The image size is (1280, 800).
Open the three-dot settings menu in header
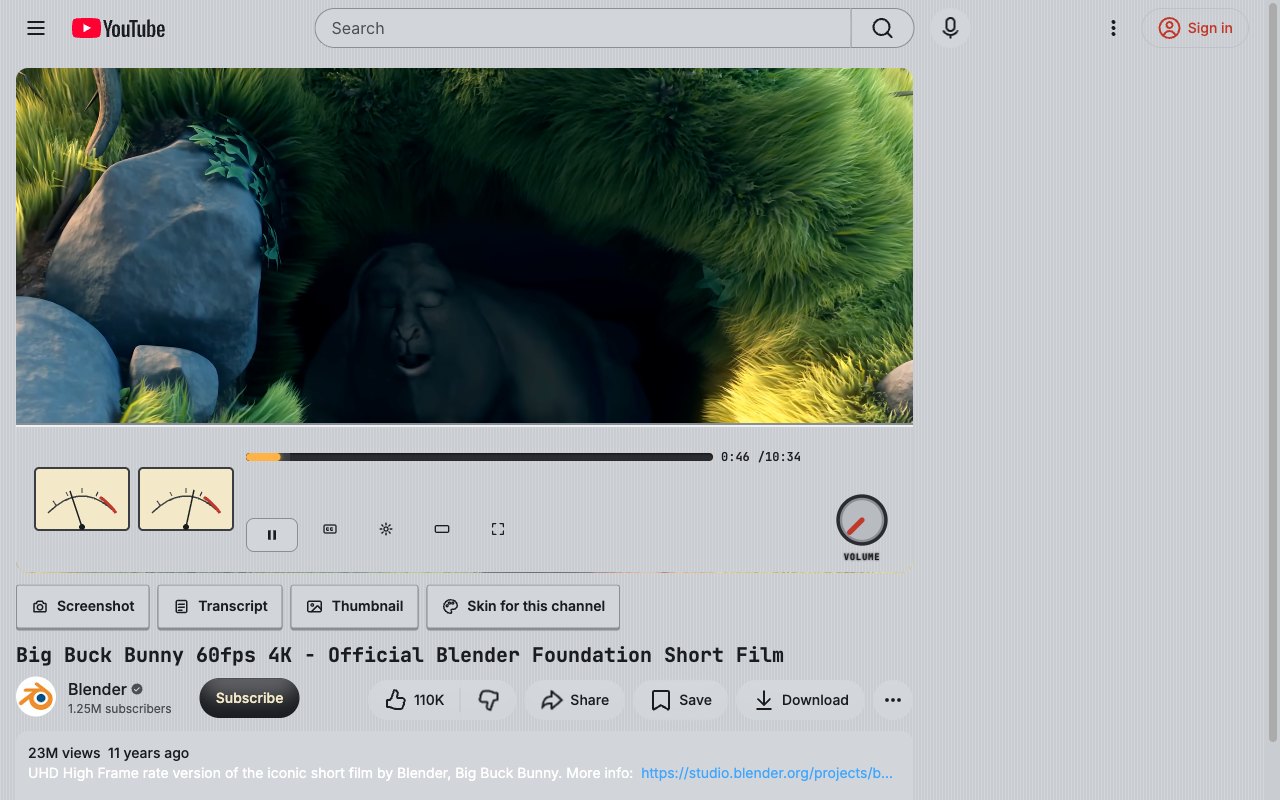pyautogui.click(x=1113, y=28)
